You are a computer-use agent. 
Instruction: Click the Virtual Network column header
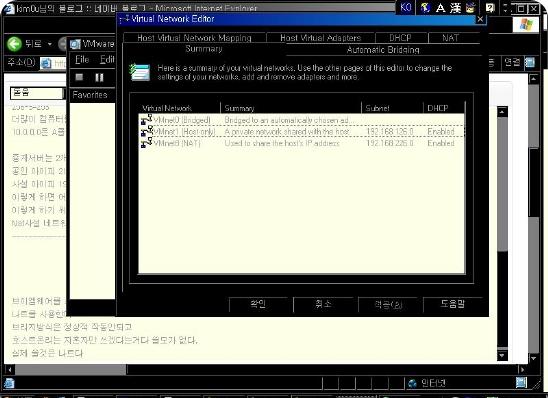pos(179,108)
